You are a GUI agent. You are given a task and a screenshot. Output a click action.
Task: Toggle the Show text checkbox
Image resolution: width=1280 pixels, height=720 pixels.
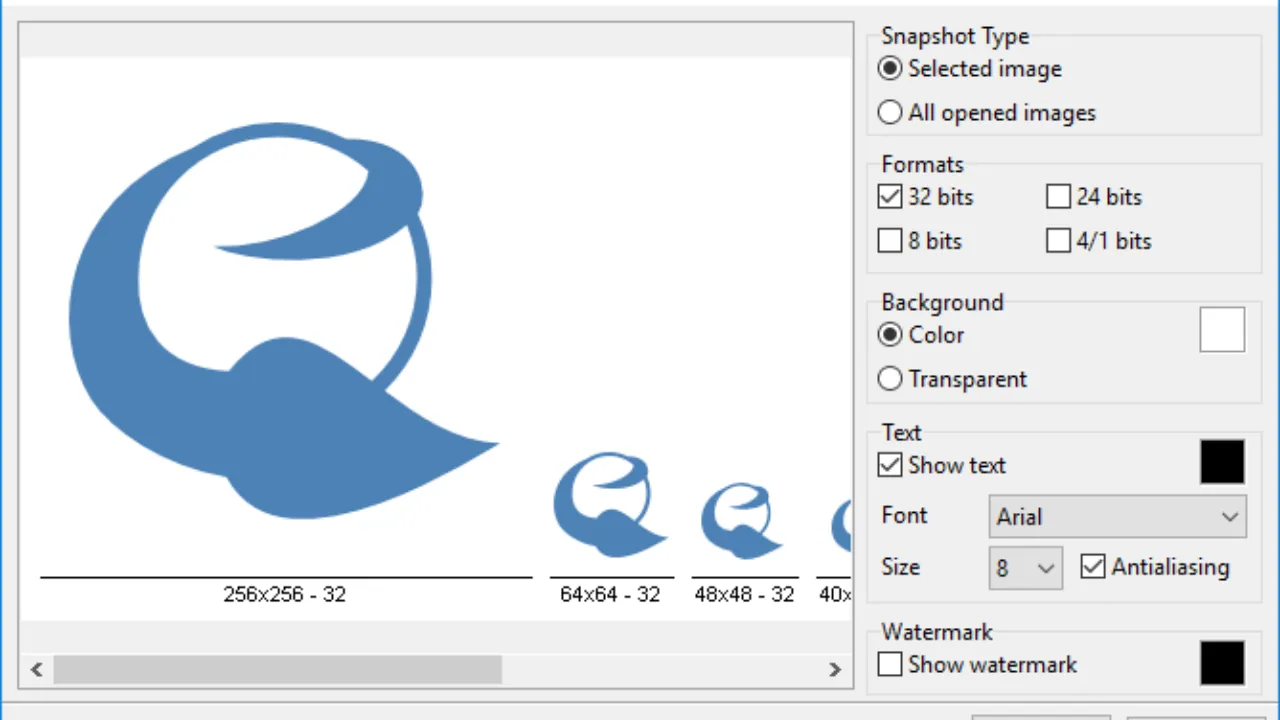(942, 465)
